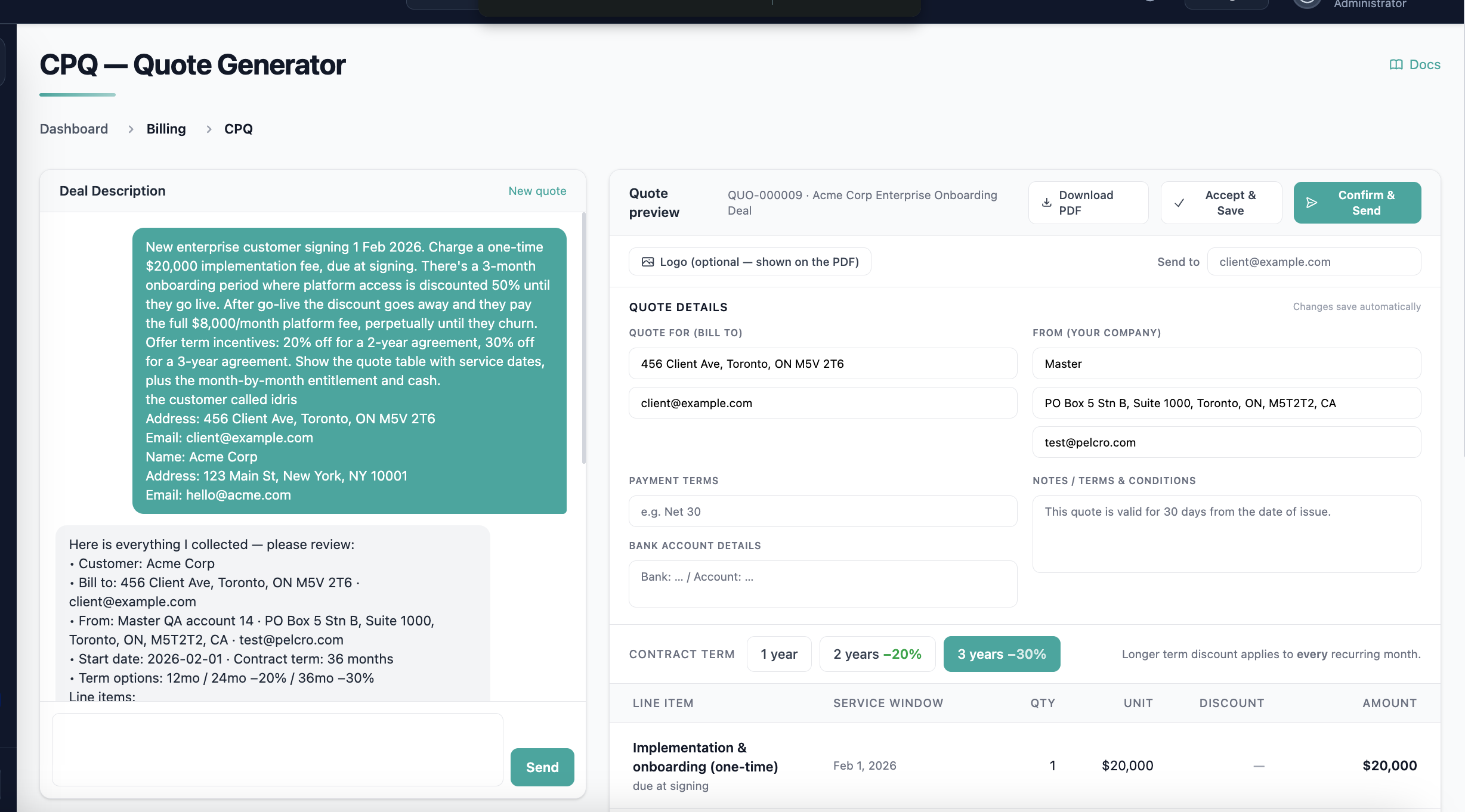The height and width of the screenshot is (812, 1465).
Task: Open the Billing breadcrumb
Action: 166,129
